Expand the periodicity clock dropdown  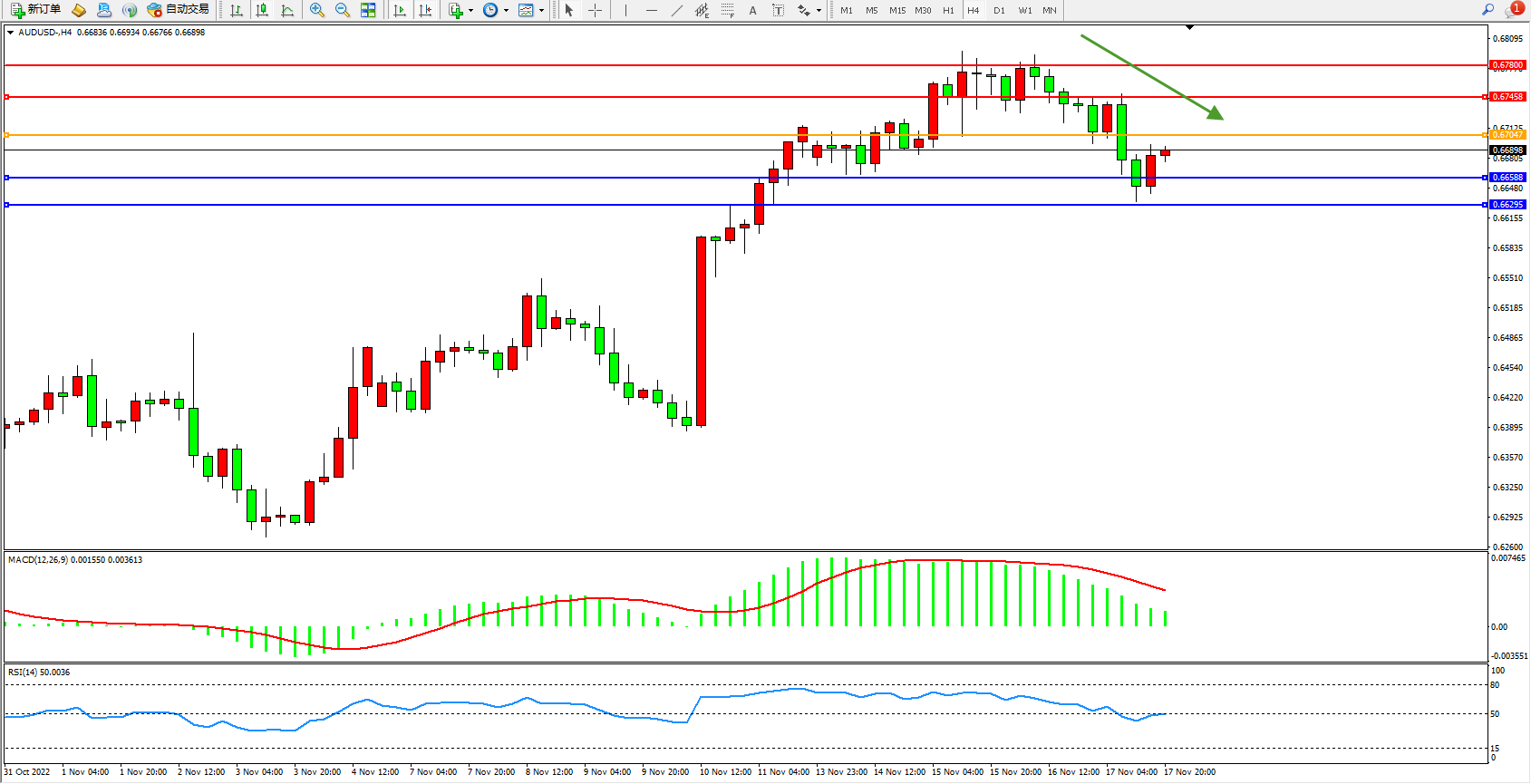(506, 11)
